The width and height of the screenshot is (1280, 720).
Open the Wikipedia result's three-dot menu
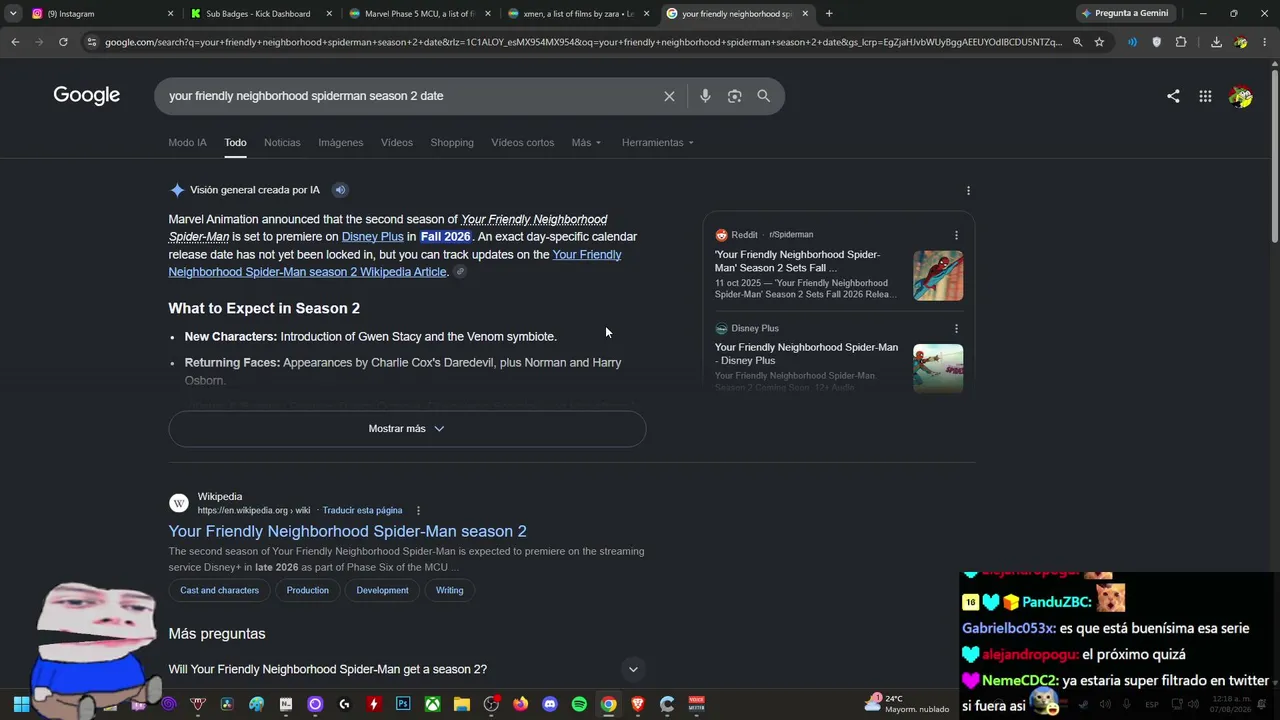(x=418, y=511)
